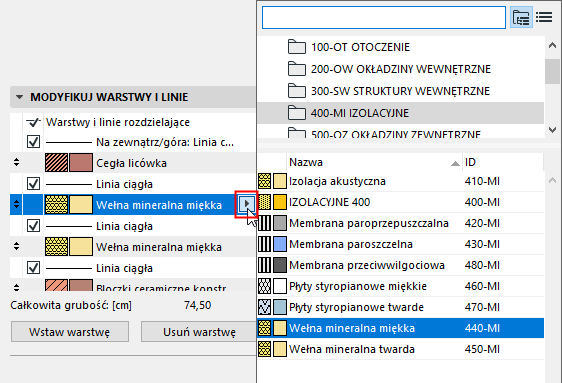Switch to flat list view icon
Image resolution: width=562 pixels, height=383 pixels.
coord(544,17)
